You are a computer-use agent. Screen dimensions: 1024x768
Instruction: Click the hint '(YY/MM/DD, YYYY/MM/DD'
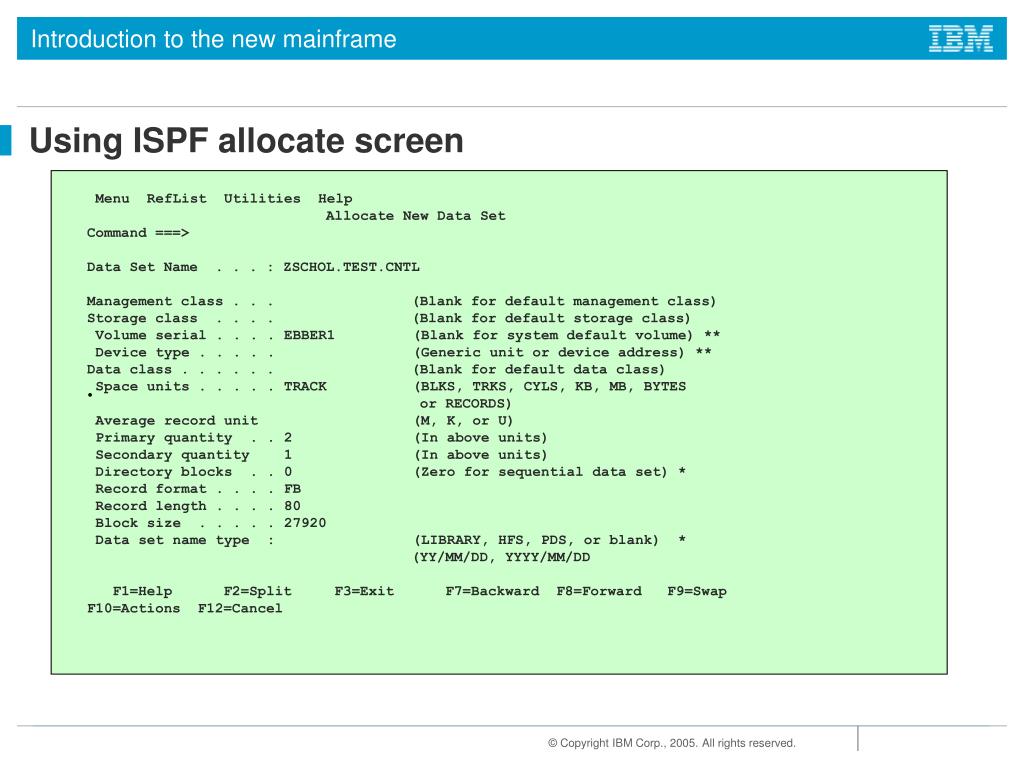[502, 558]
